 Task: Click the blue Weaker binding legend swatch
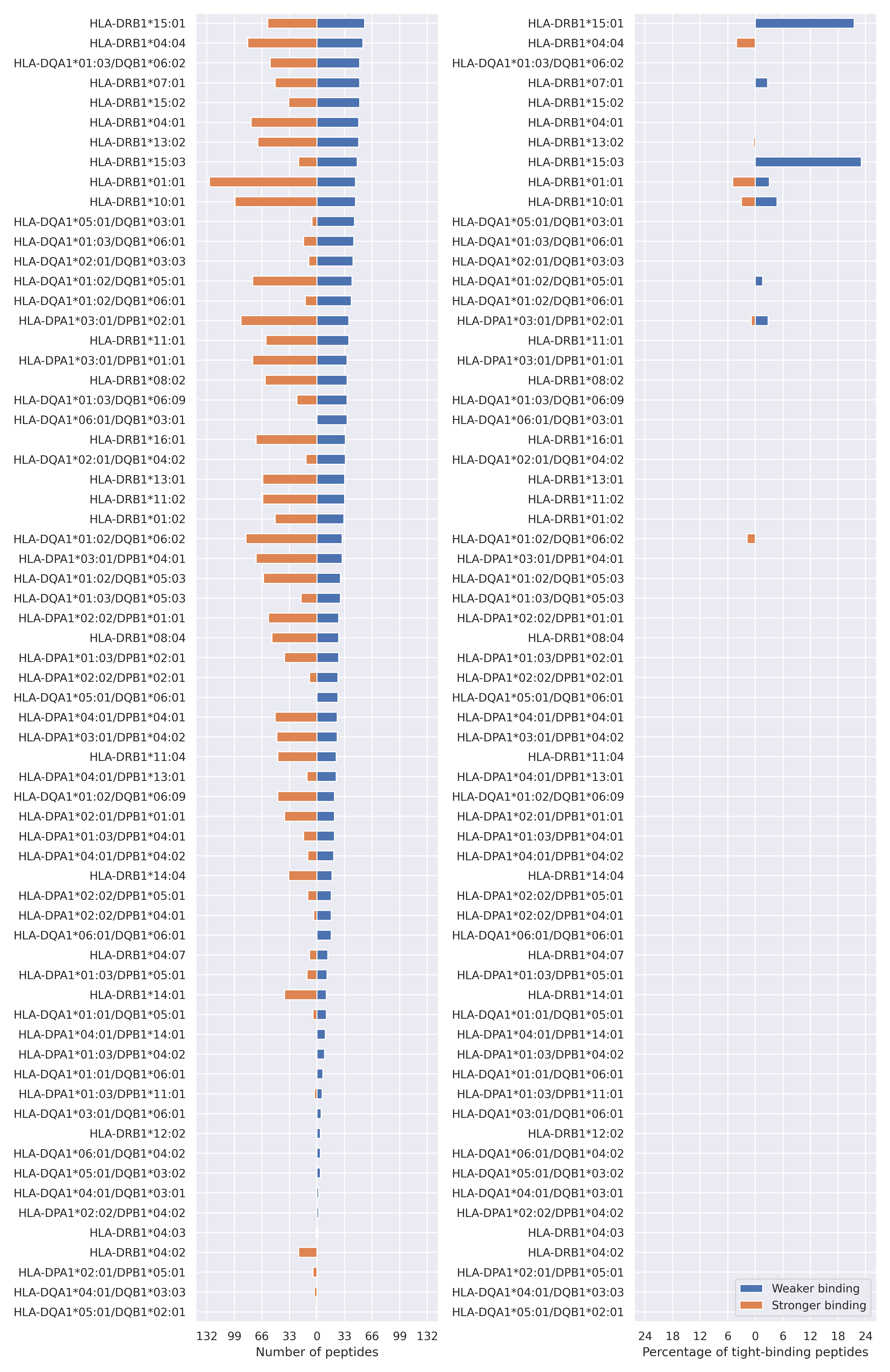pyautogui.click(x=751, y=1288)
